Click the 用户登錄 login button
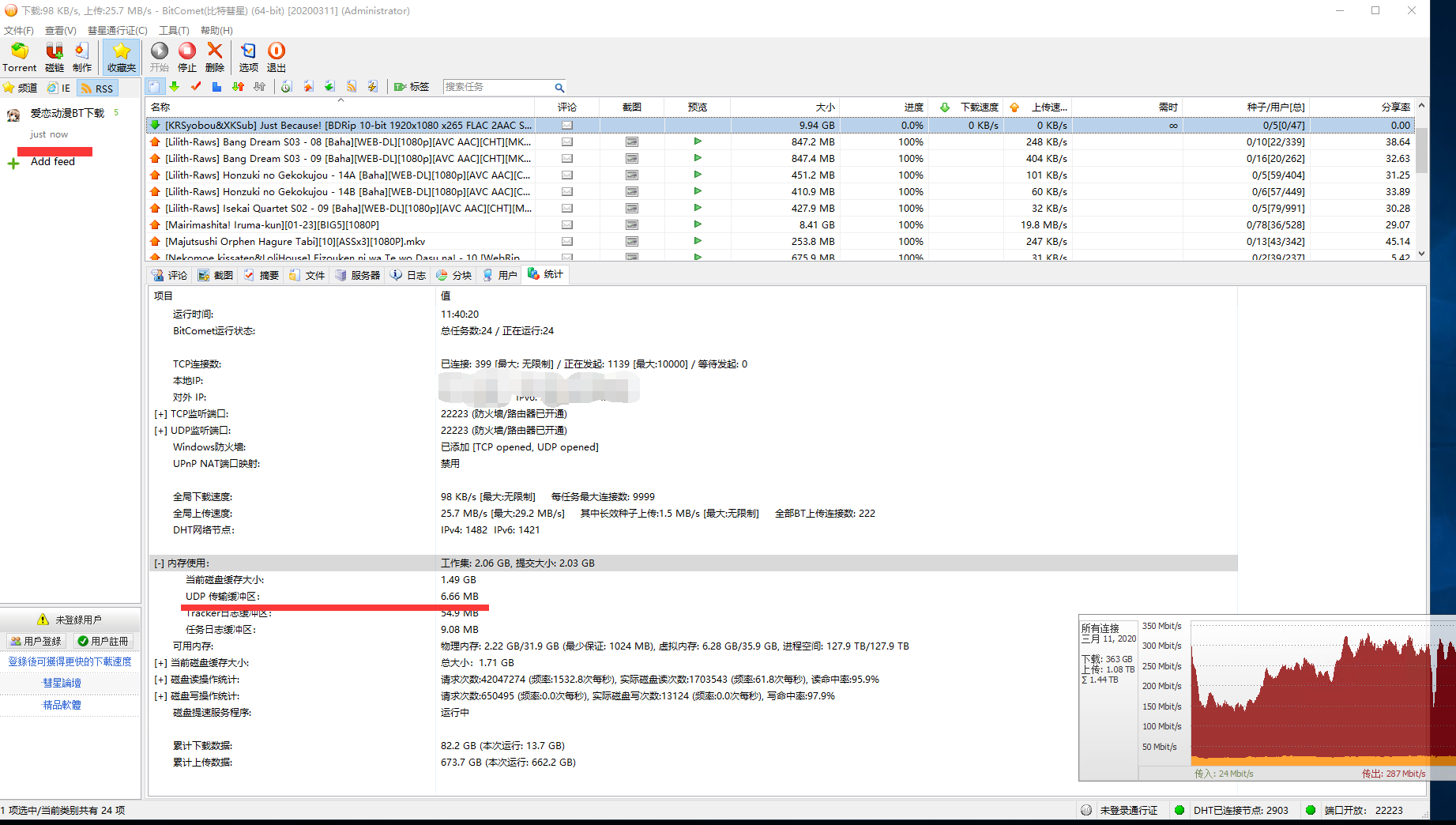 click(x=36, y=641)
